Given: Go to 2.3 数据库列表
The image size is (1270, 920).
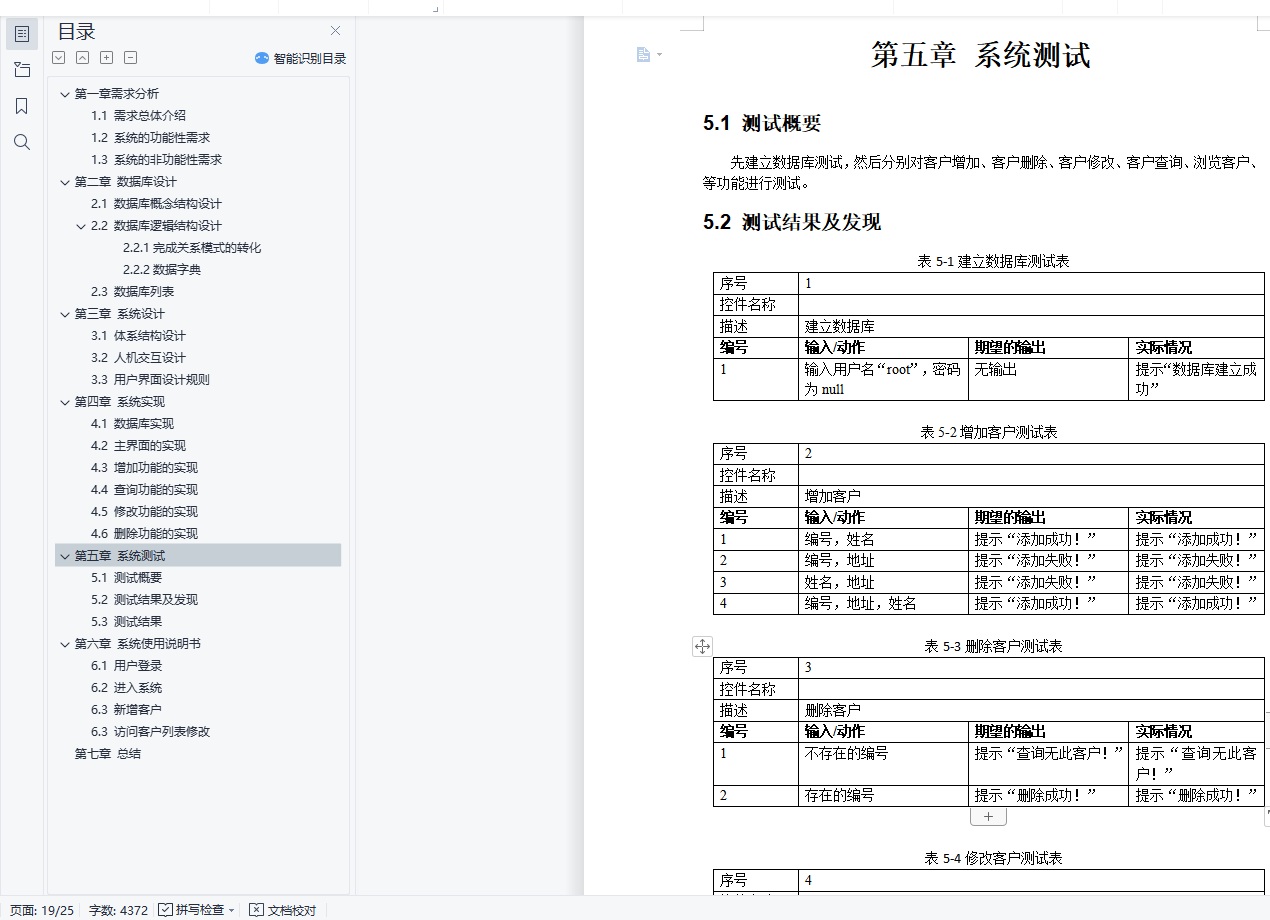Looking at the screenshot, I should click(132, 292).
